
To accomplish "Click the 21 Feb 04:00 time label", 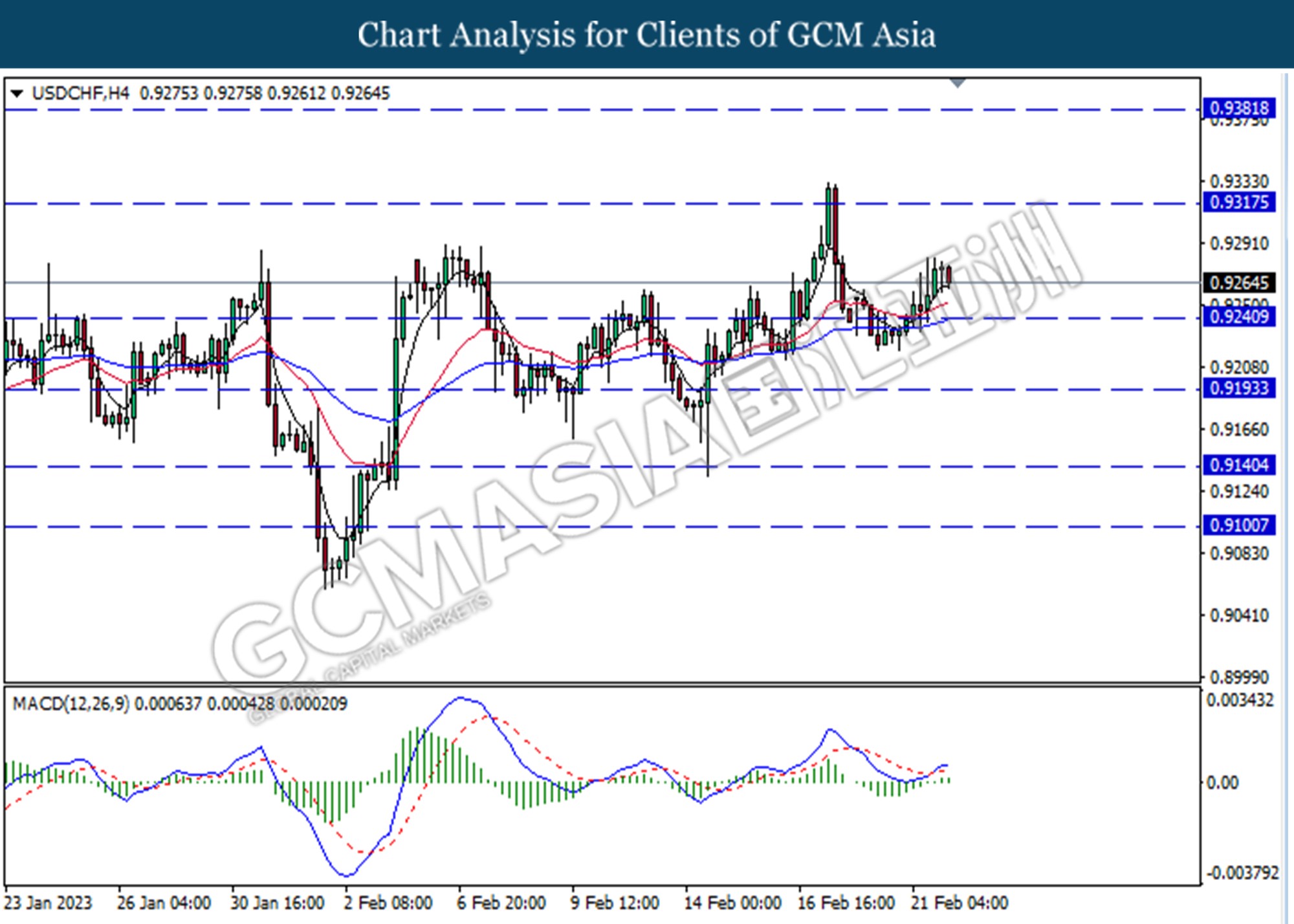I will 960,902.
